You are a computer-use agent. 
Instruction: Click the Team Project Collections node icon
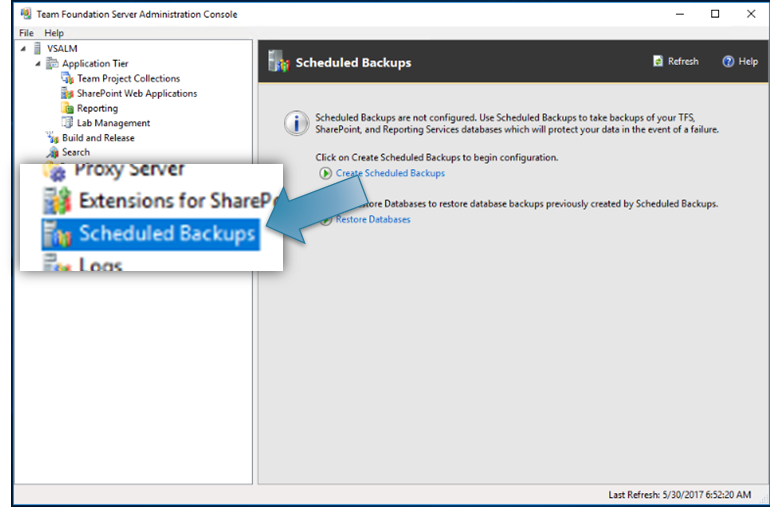click(68, 78)
